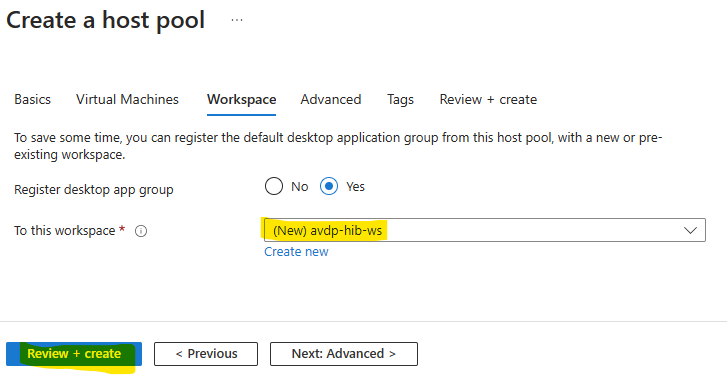Continue with Next: Advanced button
The height and width of the screenshot is (376, 727).
tap(344, 354)
